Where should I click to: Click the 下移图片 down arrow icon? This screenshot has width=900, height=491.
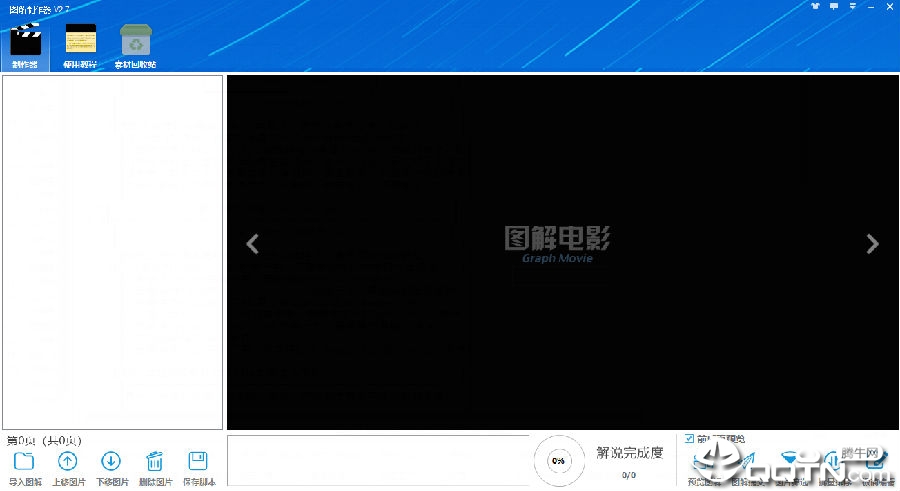tap(111, 462)
